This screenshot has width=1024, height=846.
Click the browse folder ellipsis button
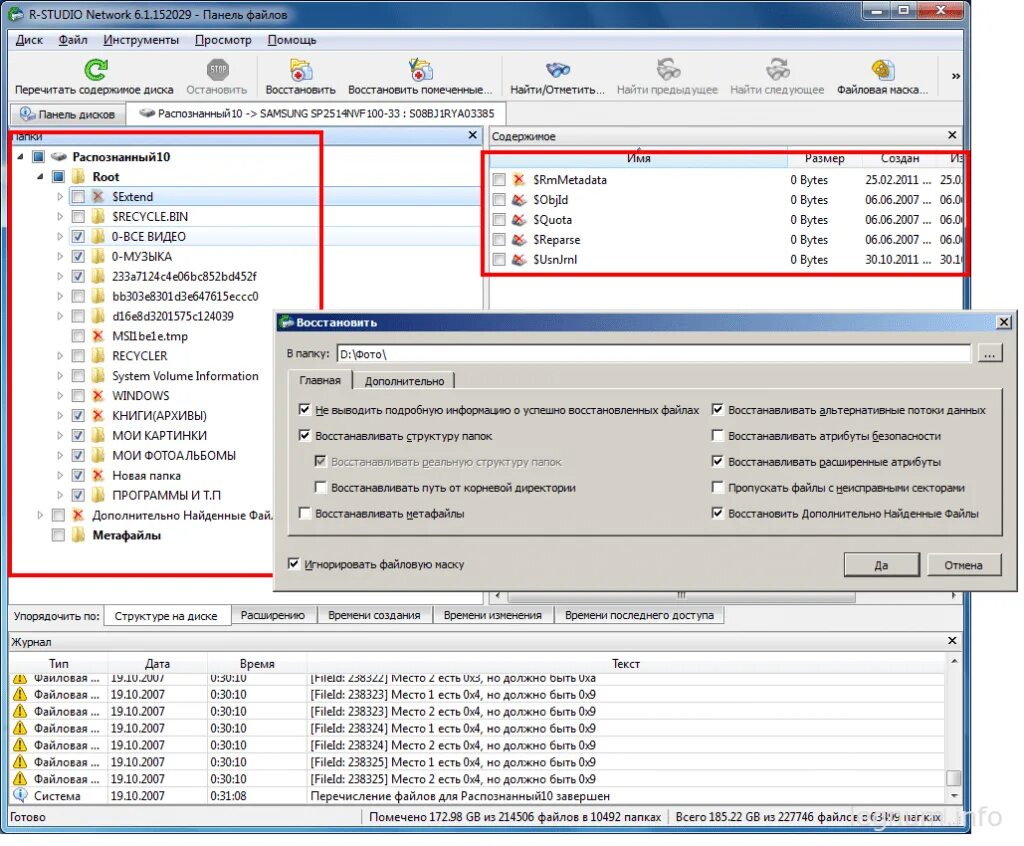[x=990, y=354]
